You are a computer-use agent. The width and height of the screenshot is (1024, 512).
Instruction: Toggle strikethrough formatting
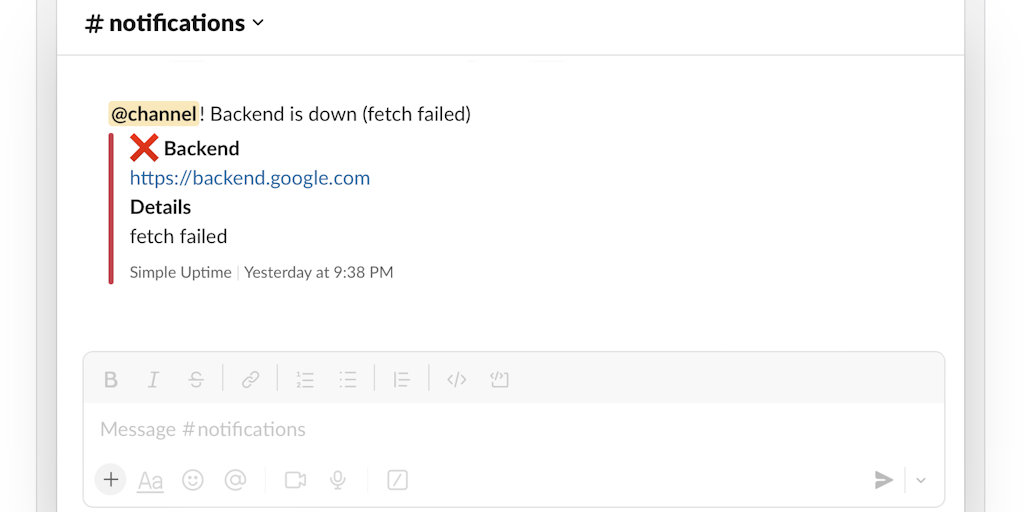[x=196, y=380]
